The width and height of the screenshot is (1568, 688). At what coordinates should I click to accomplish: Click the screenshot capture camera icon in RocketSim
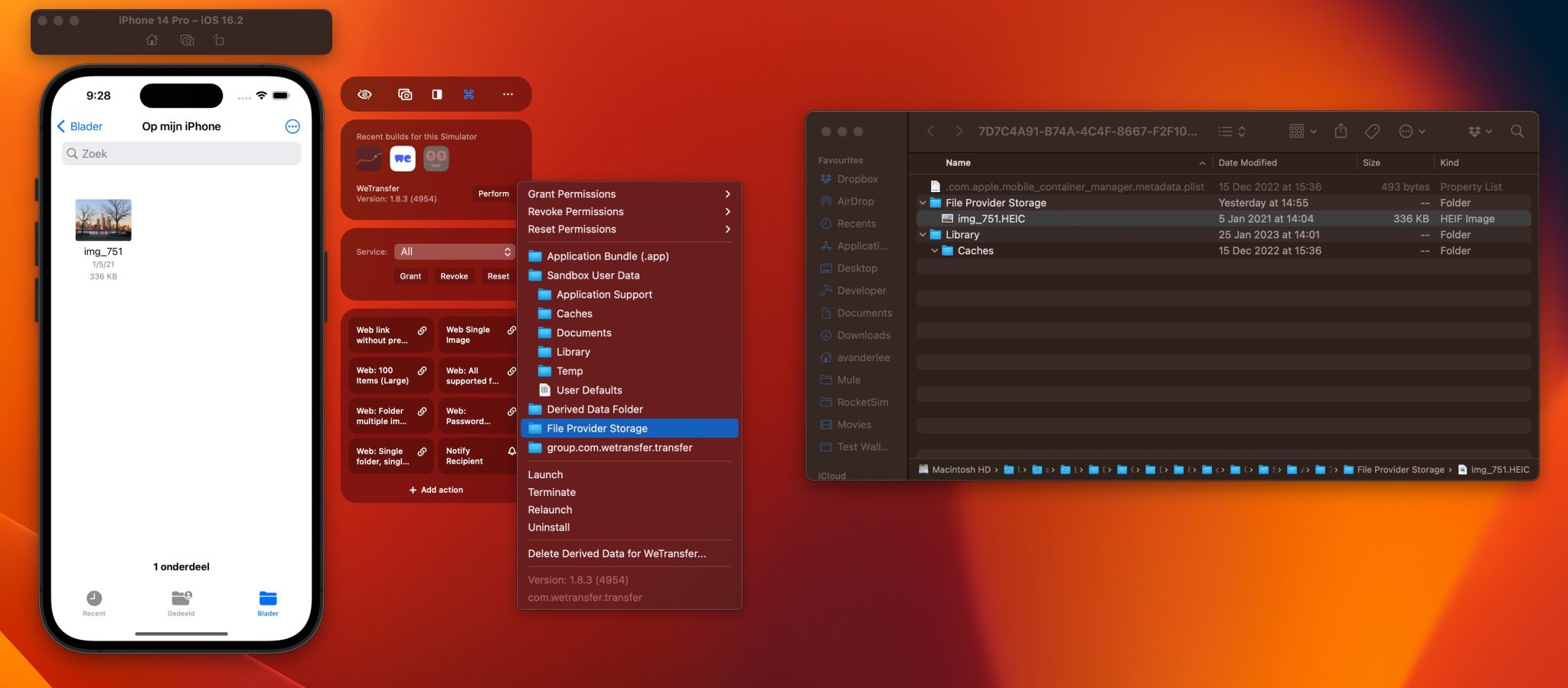click(405, 94)
